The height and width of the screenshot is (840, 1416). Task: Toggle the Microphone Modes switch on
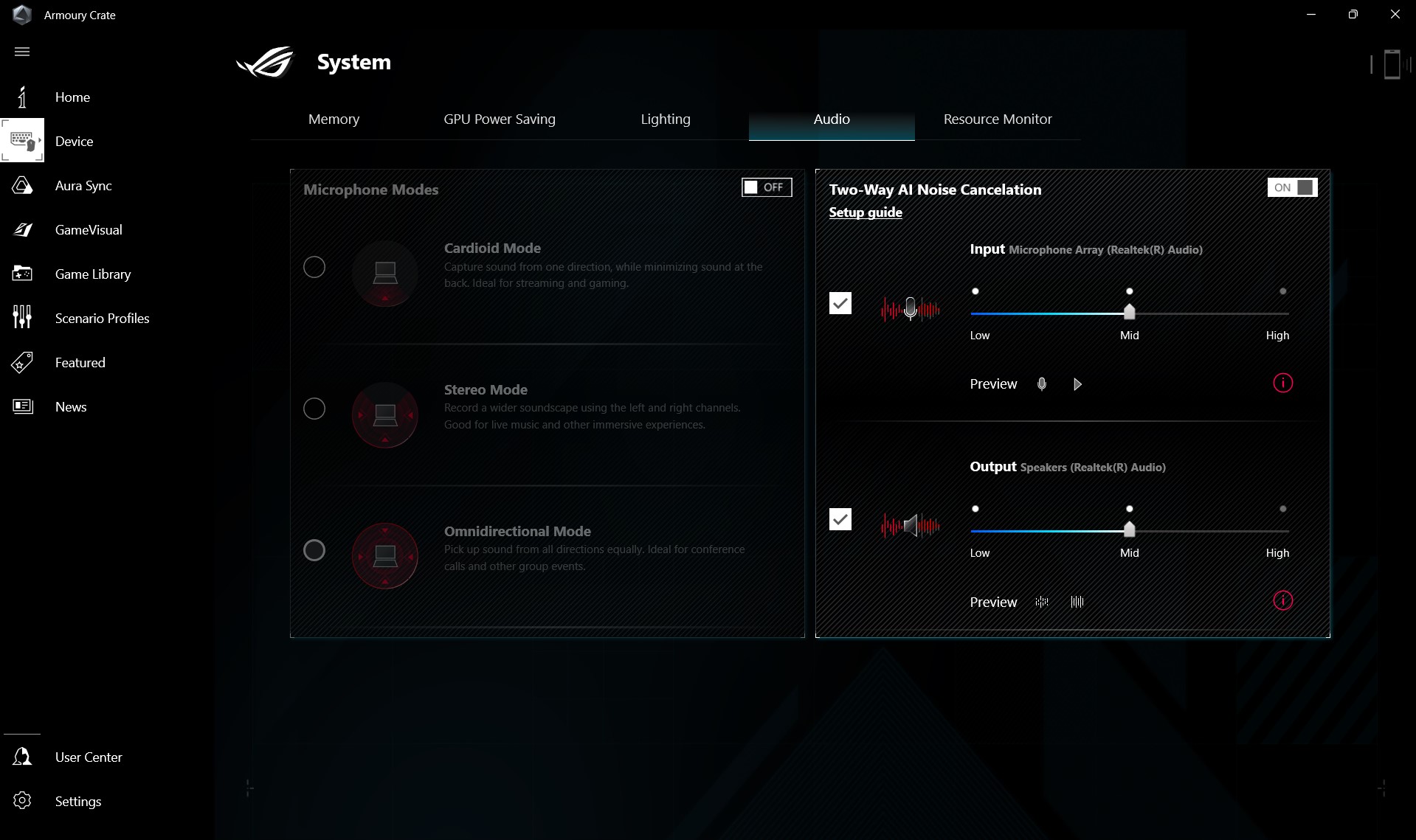[766, 187]
